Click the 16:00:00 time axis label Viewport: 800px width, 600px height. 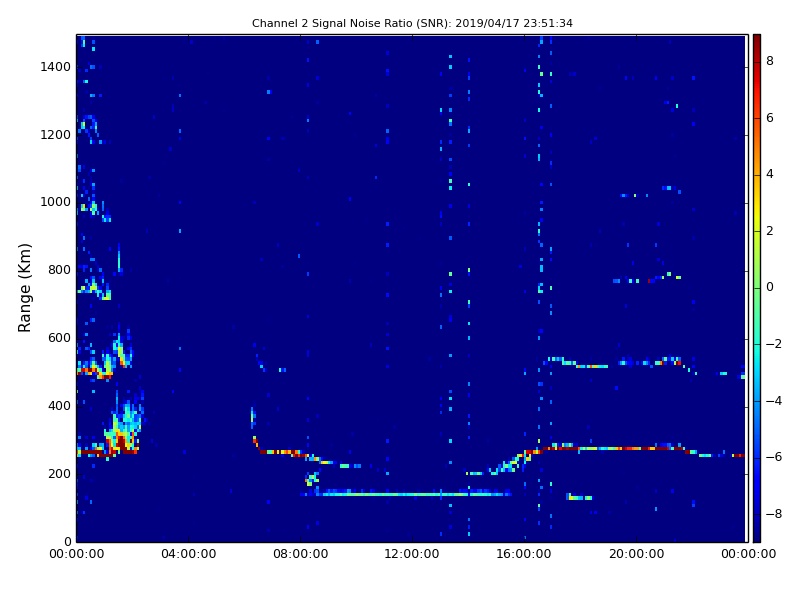tap(524, 554)
